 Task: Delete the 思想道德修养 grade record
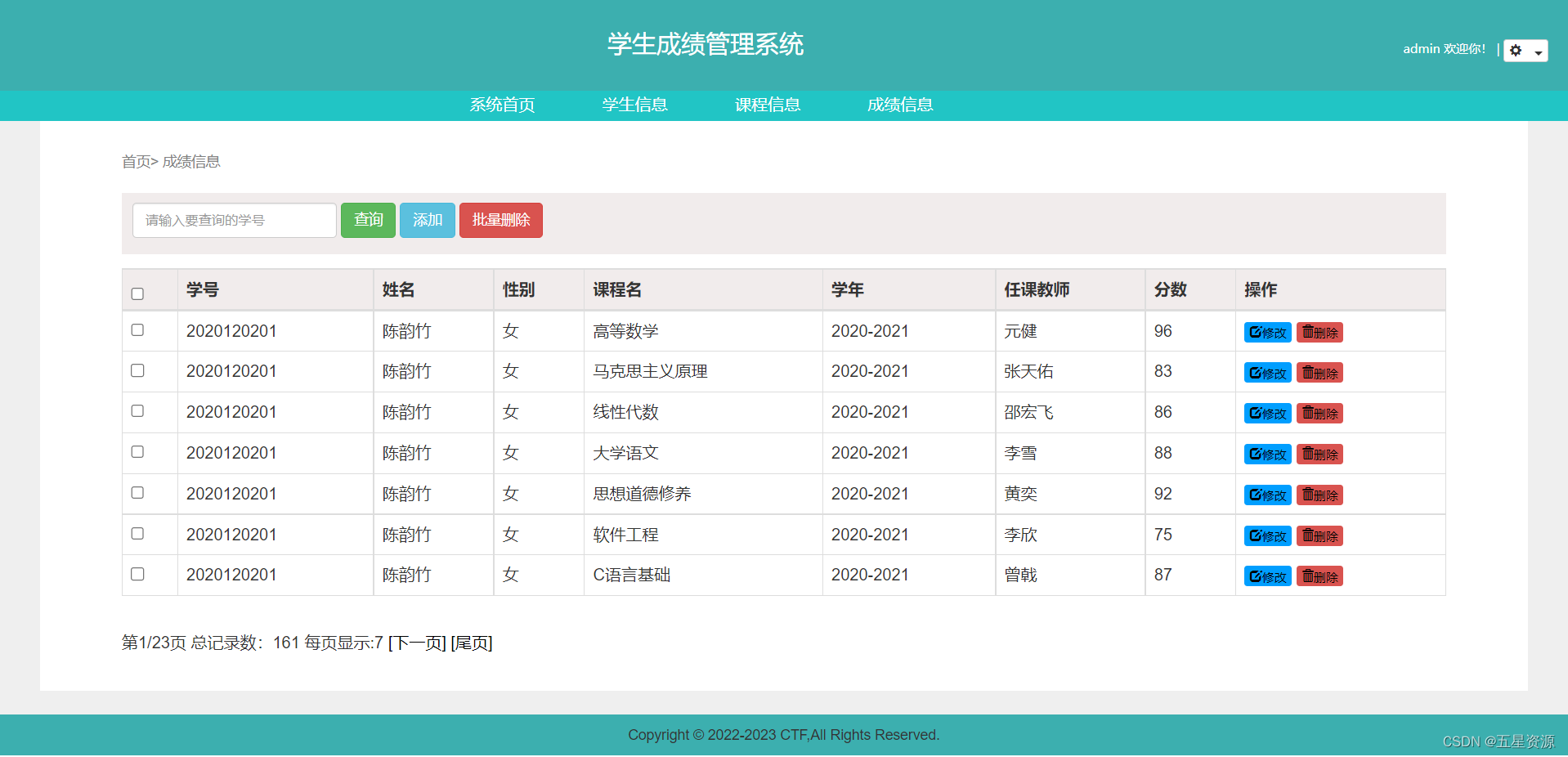1319,495
